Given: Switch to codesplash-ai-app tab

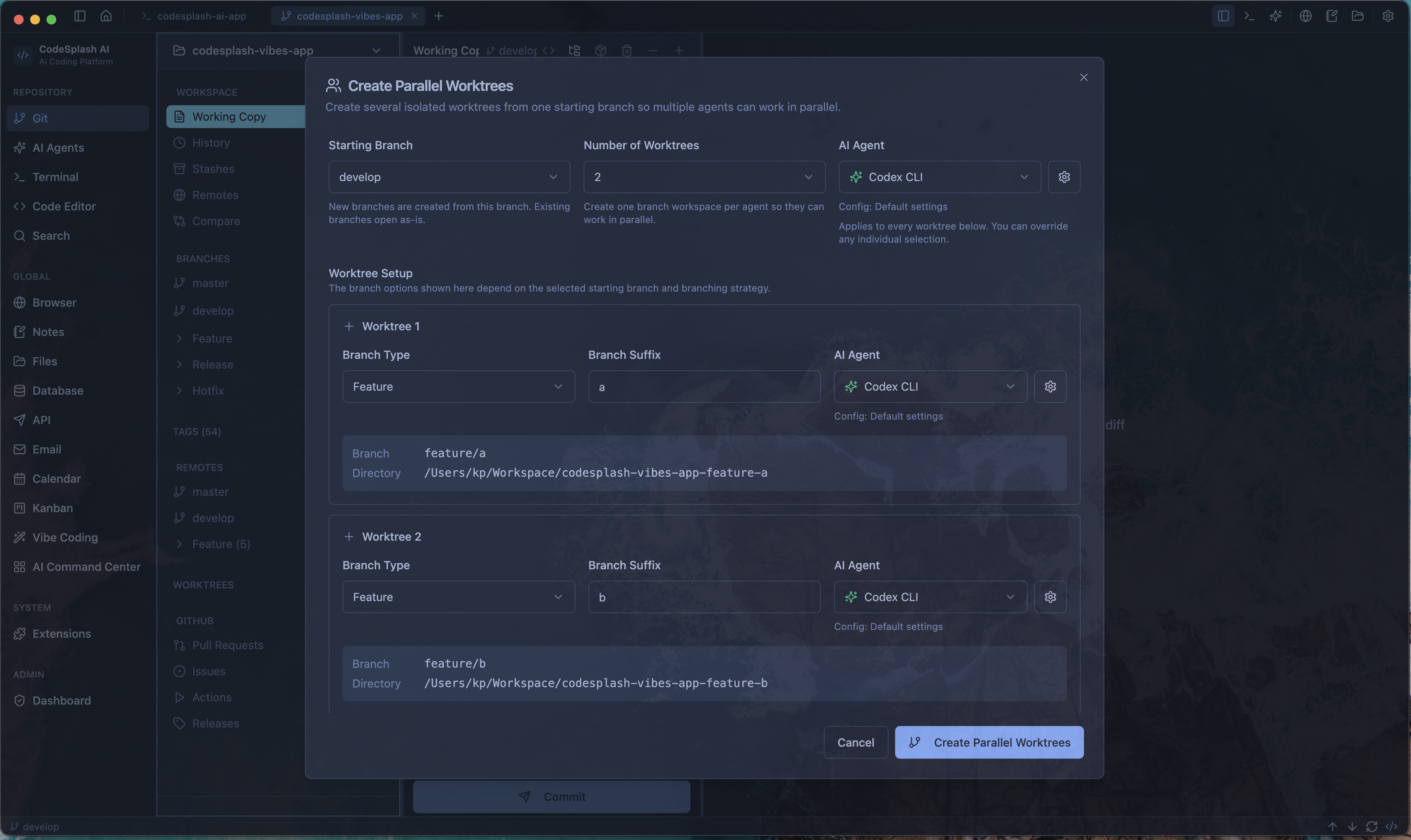Looking at the screenshot, I should (x=201, y=16).
